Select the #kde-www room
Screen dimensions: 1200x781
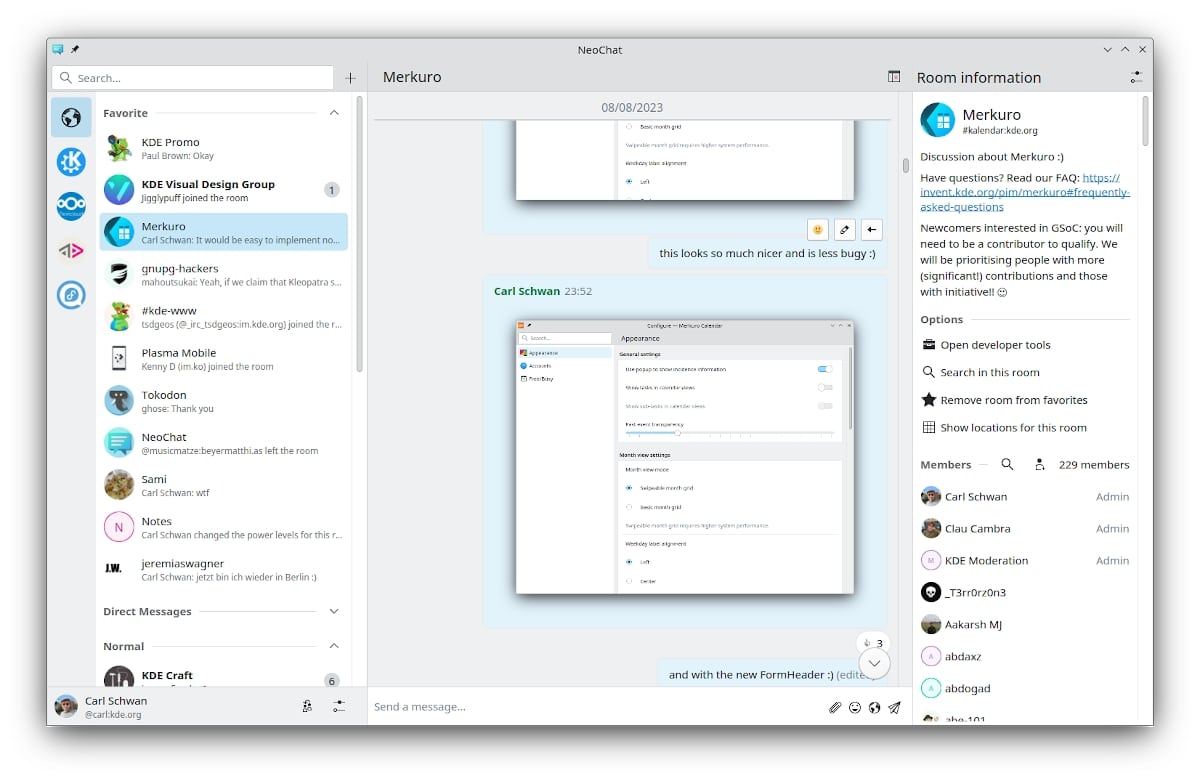coord(224,316)
